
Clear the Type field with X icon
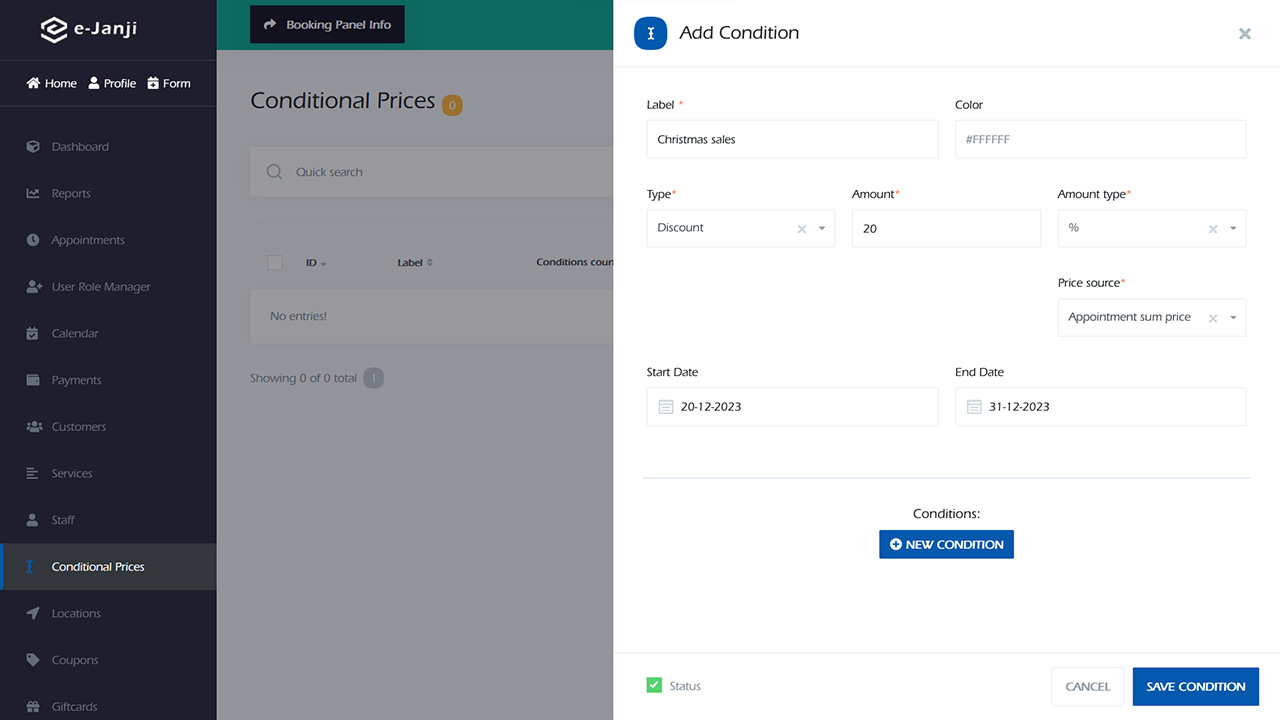pos(801,229)
